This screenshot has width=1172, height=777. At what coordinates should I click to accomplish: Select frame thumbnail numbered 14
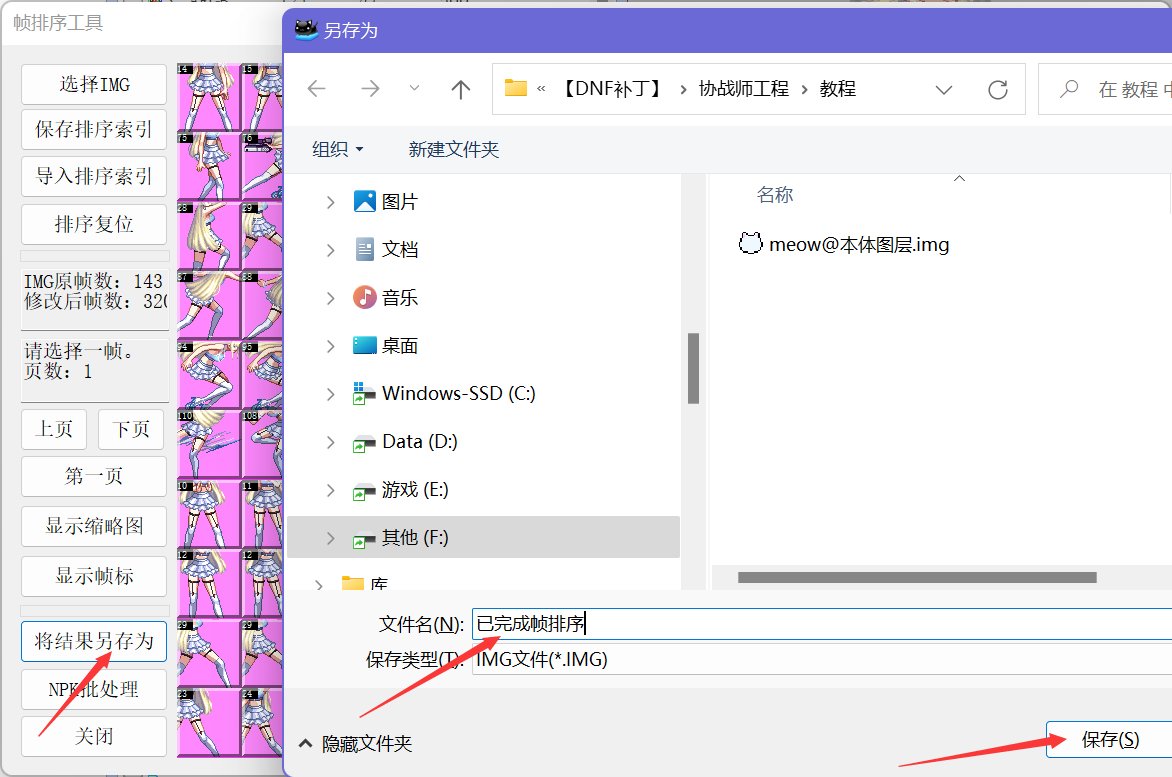(x=209, y=97)
